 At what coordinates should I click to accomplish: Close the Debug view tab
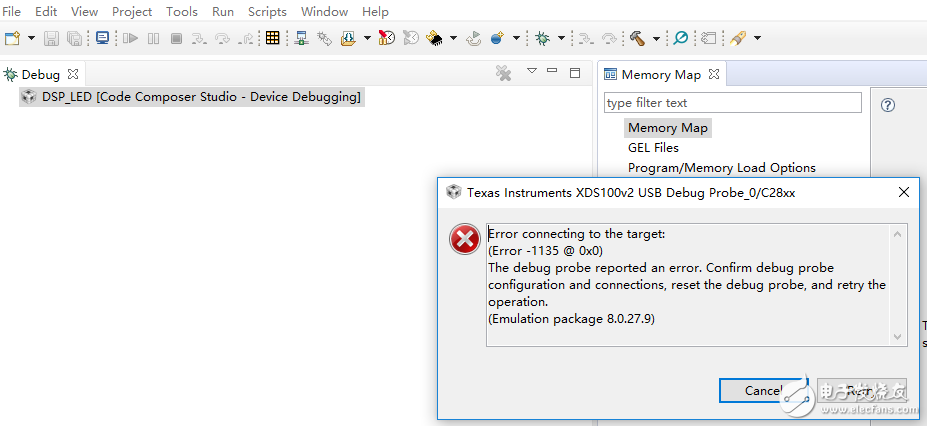pyautogui.click(x=73, y=74)
